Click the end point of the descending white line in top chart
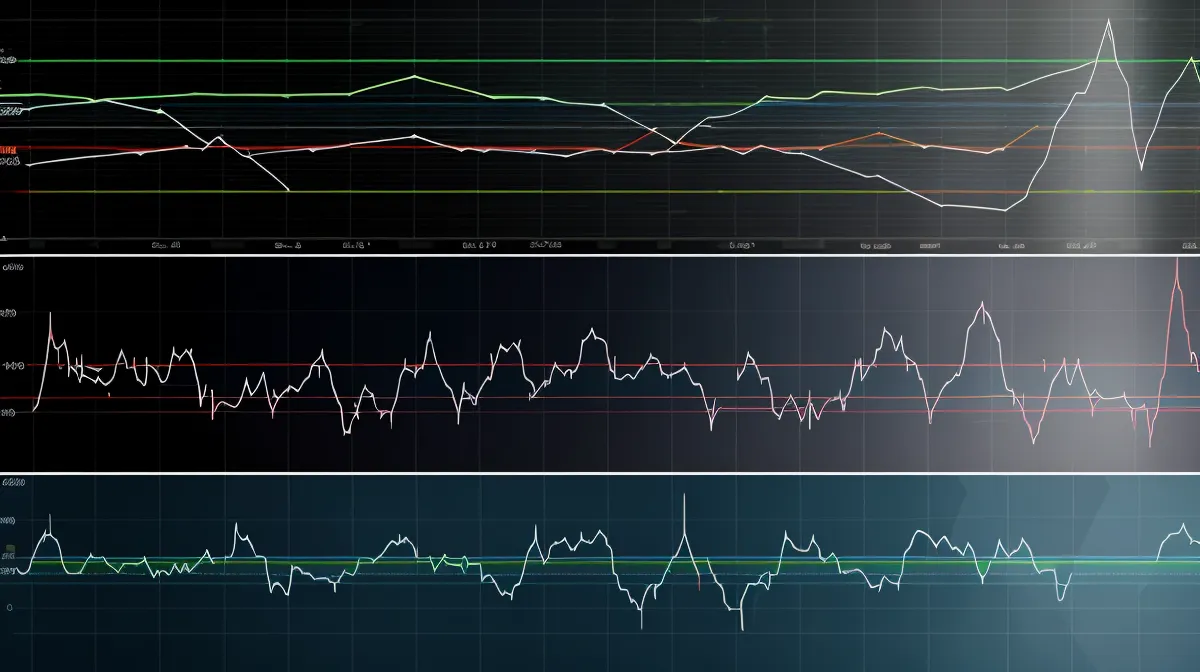The width and height of the screenshot is (1200, 672). pyautogui.click(x=289, y=190)
